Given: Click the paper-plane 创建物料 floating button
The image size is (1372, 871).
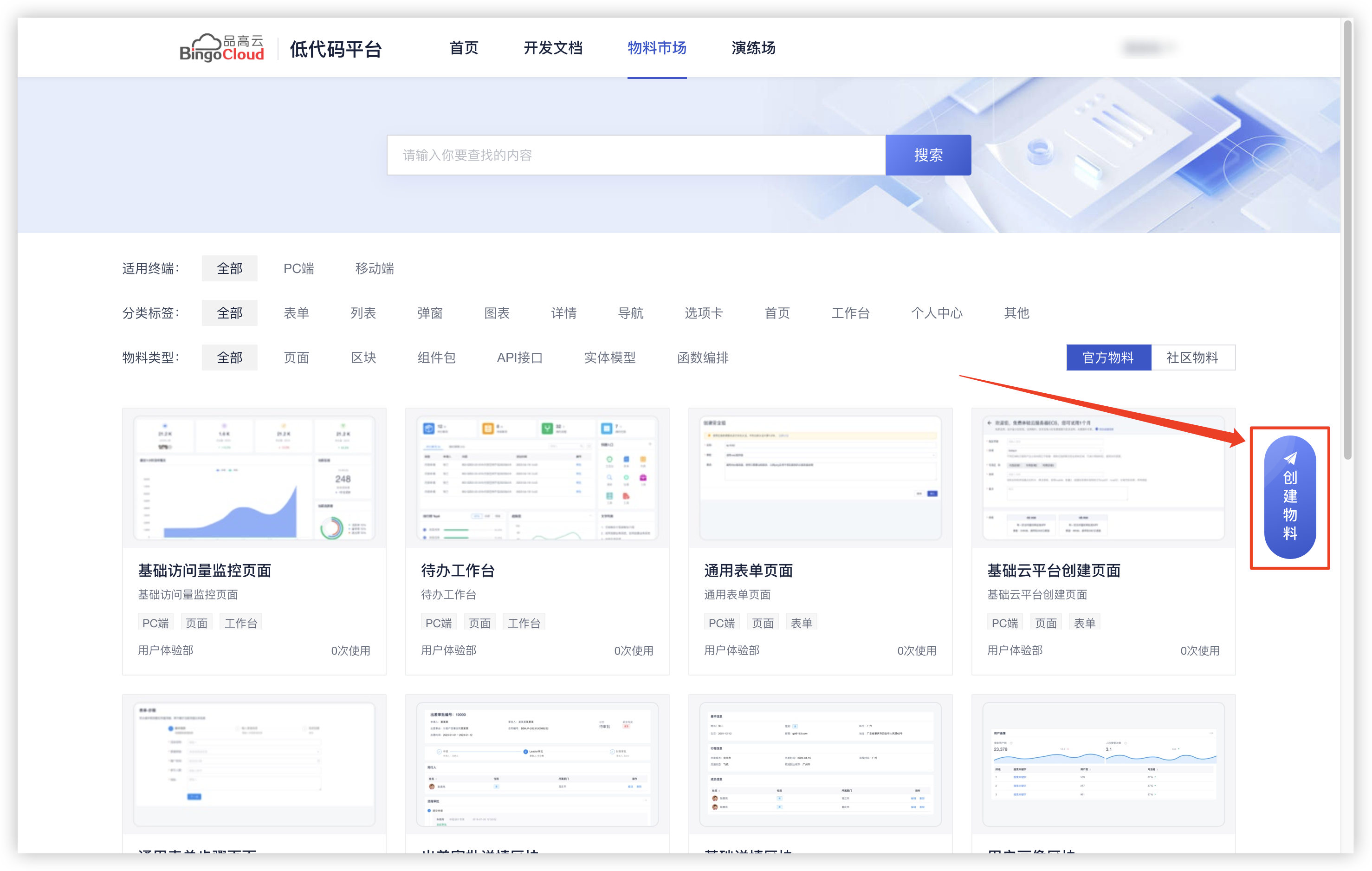Looking at the screenshot, I should pos(1289,496).
